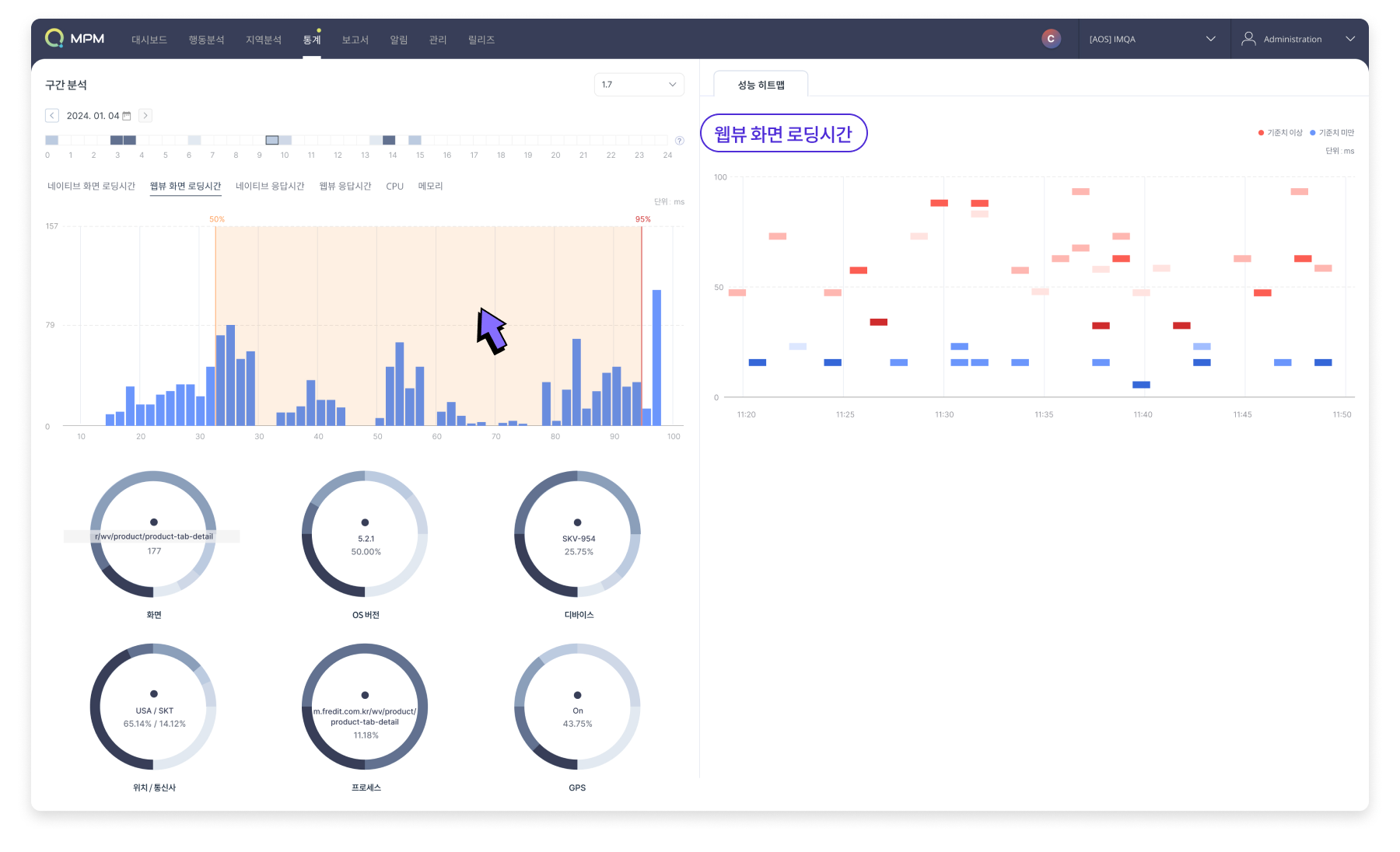The image size is (1400, 852).
Task: Click the r/wv/product/product-tab-detail label
Action: pos(154,536)
